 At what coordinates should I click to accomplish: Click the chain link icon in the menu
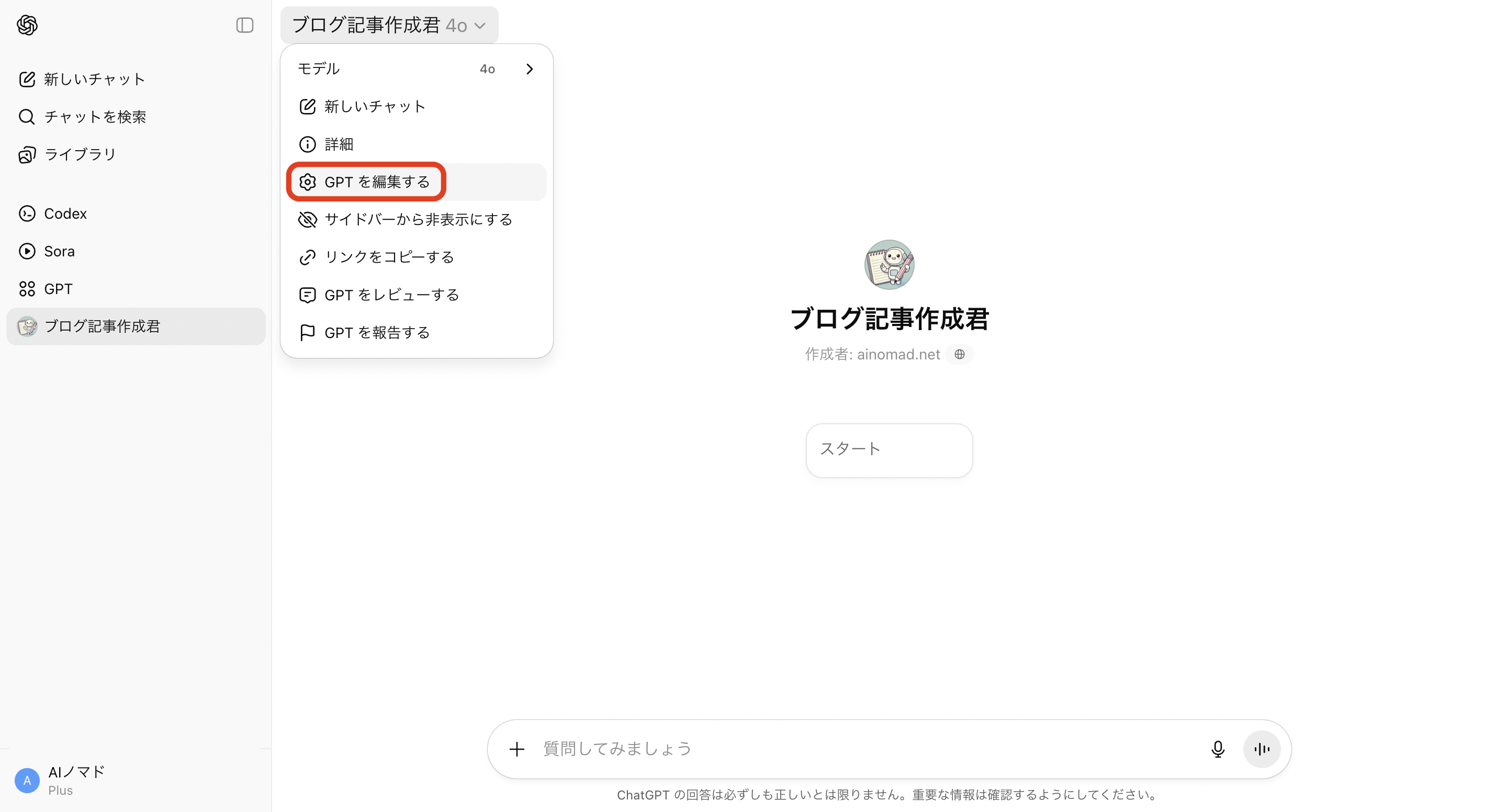point(308,257)
